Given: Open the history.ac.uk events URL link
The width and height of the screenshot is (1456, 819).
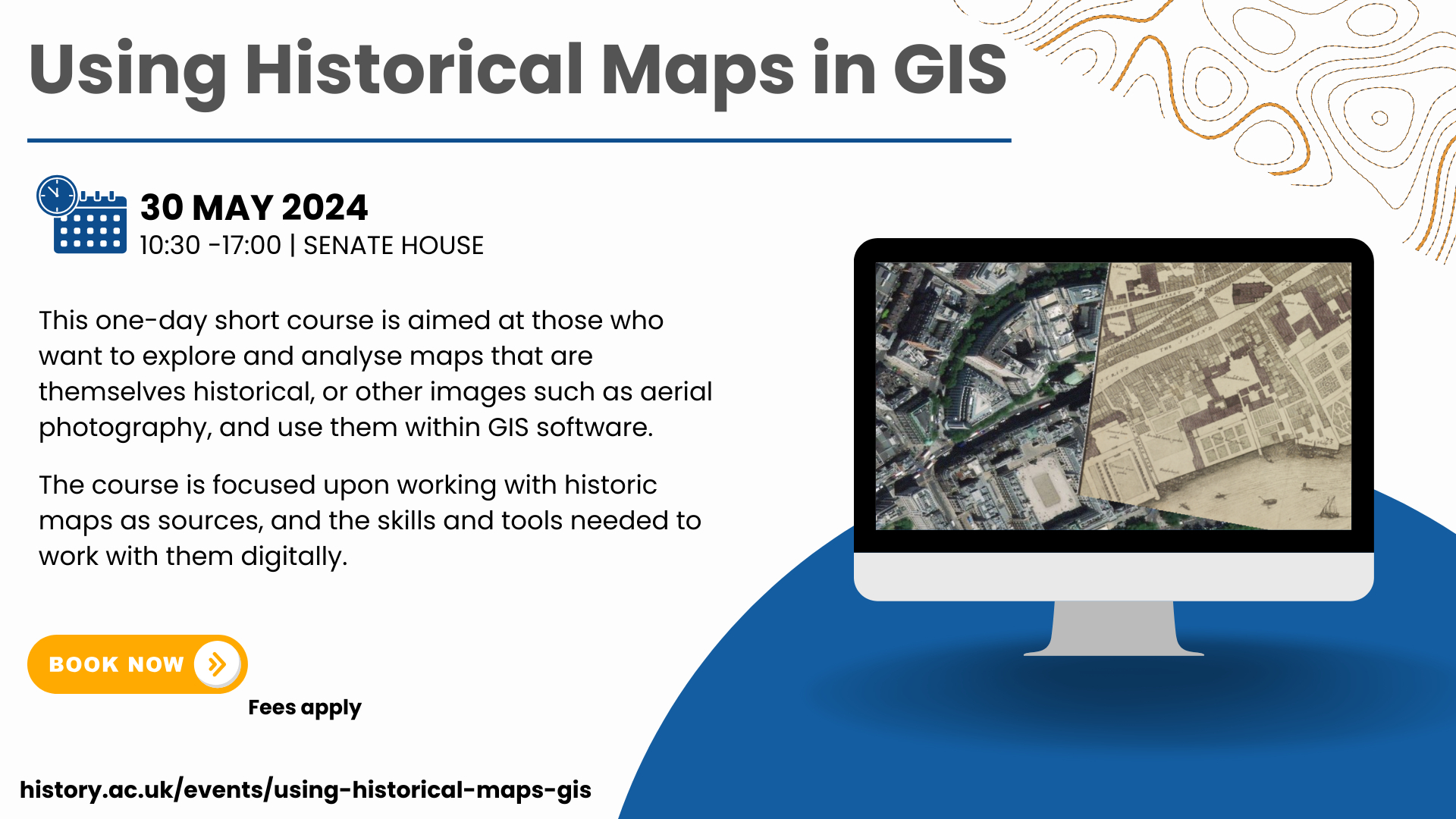Looking at the screenshot, I should coord(305,789).
